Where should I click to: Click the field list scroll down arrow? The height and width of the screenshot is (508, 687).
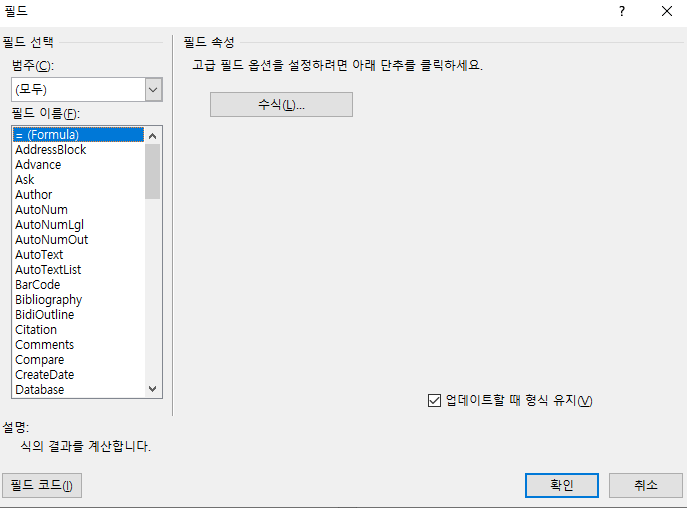[x=152, y=389]
